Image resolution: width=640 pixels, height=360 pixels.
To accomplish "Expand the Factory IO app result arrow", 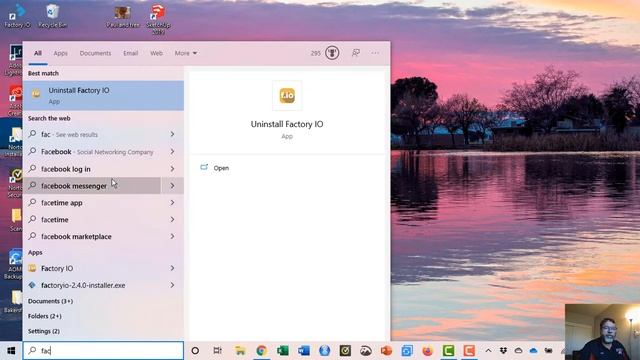I will point(172,268).
